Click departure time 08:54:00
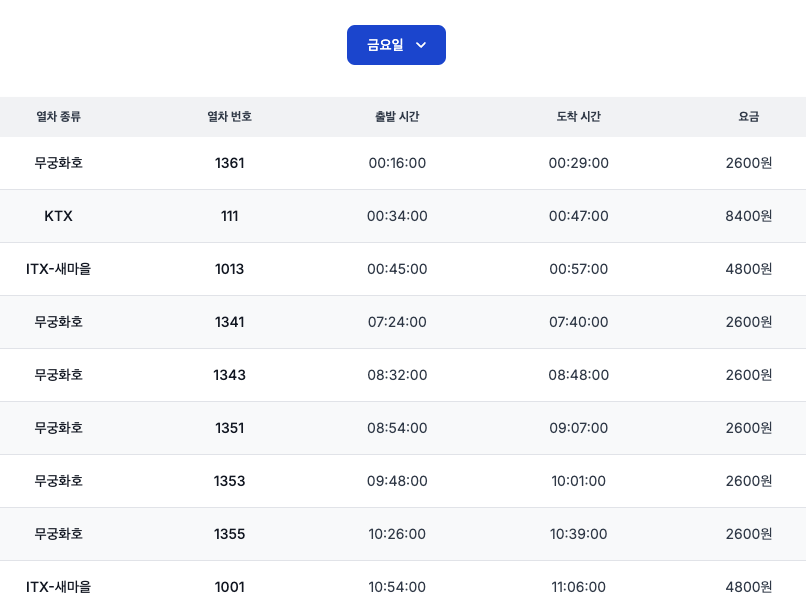This screenshot has height=613, width=806. [397, 428]
